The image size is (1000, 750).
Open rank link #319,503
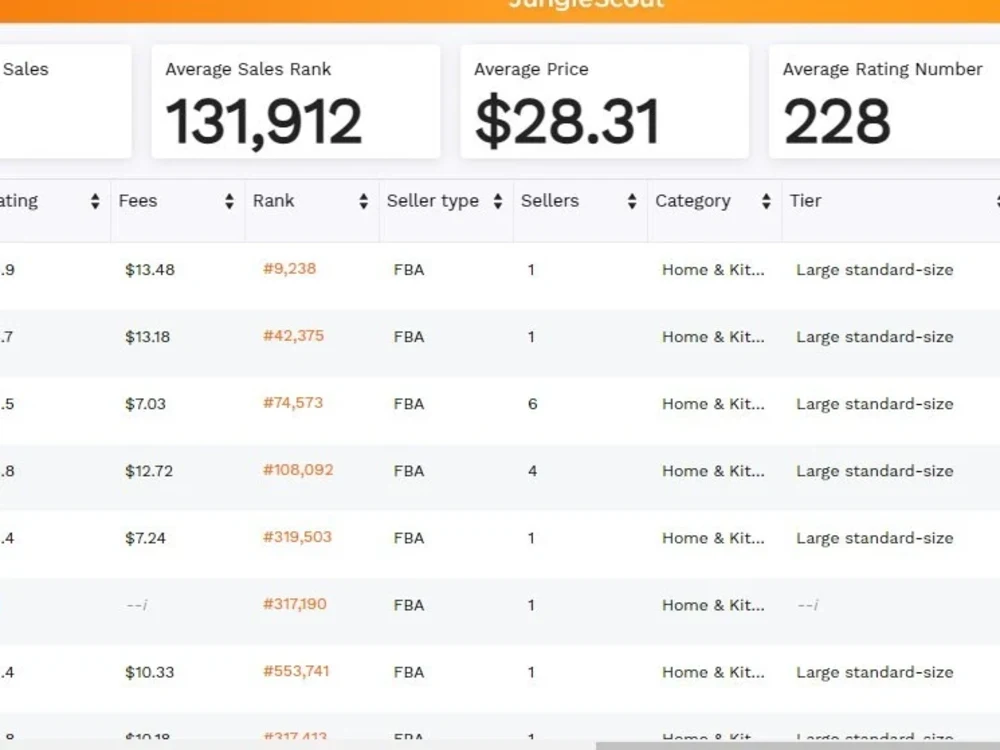click(297, 537)
